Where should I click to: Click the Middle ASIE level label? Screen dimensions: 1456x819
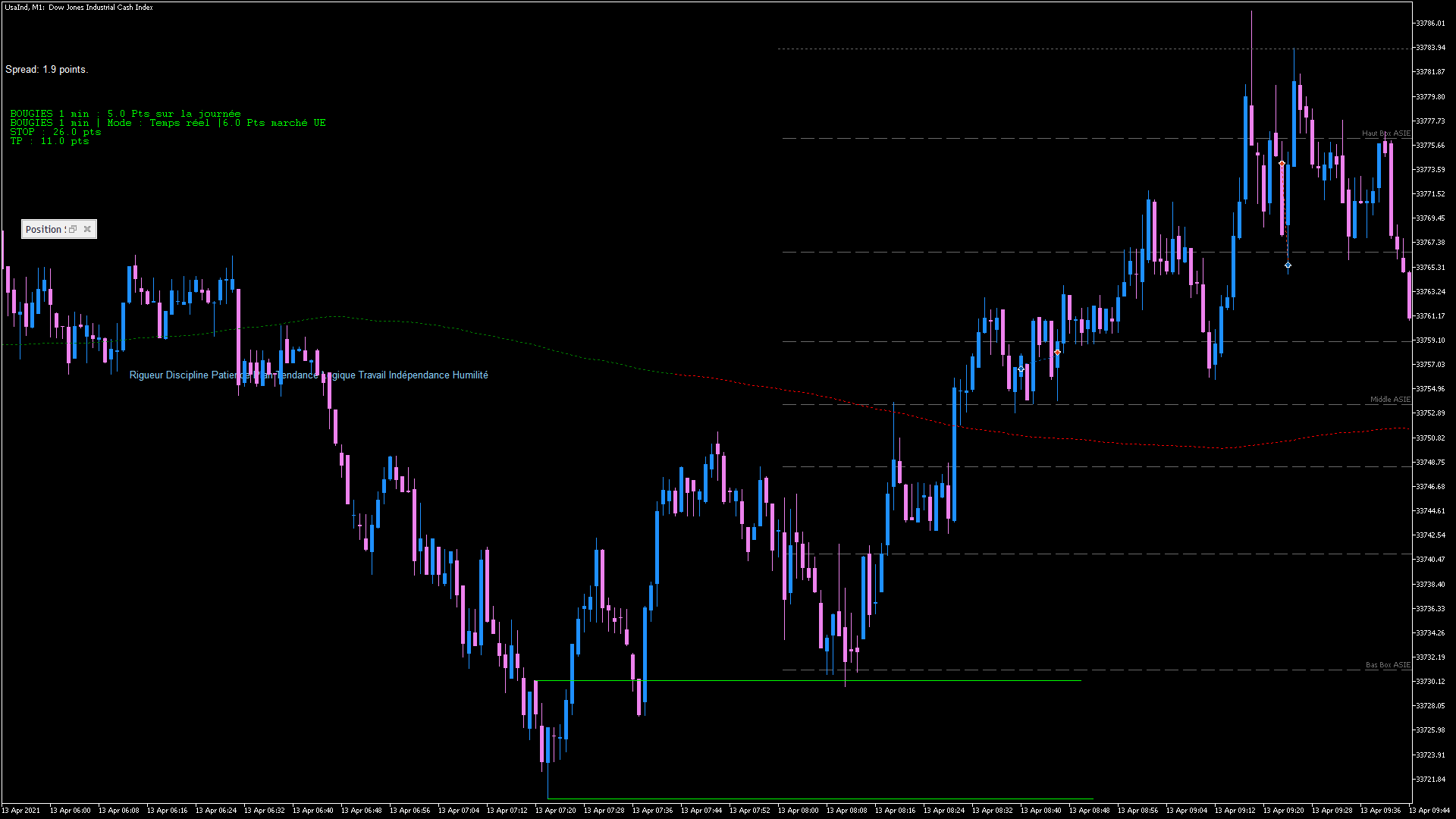(1389, 400)
